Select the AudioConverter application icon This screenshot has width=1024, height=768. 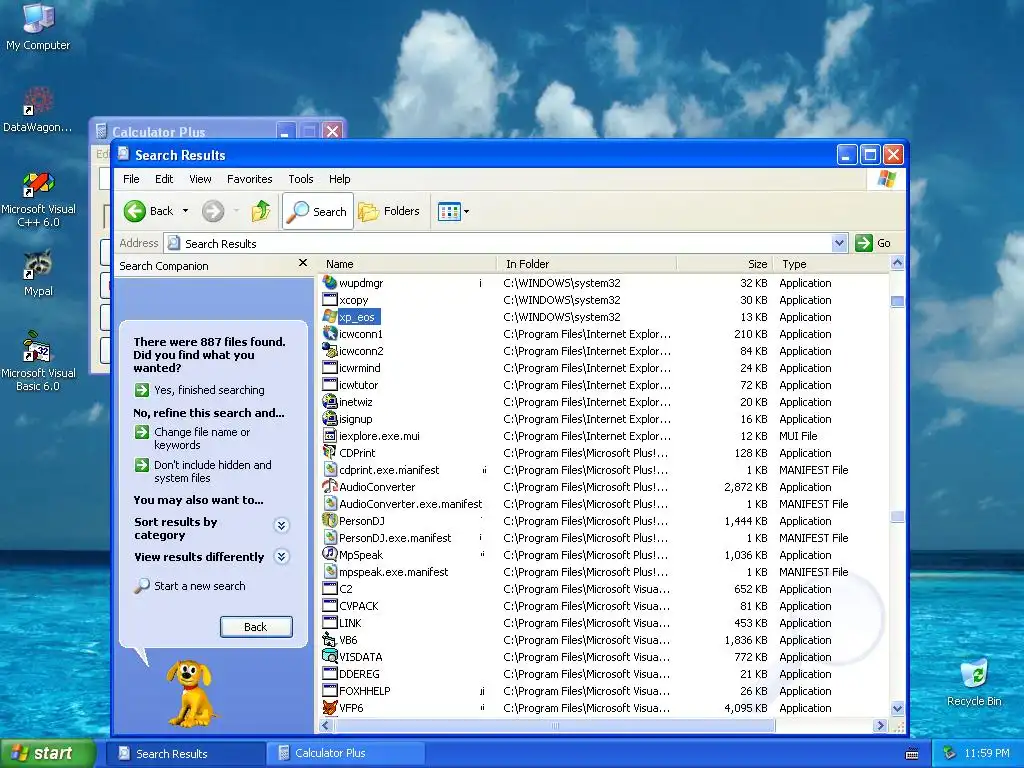(x=330, y=487)
